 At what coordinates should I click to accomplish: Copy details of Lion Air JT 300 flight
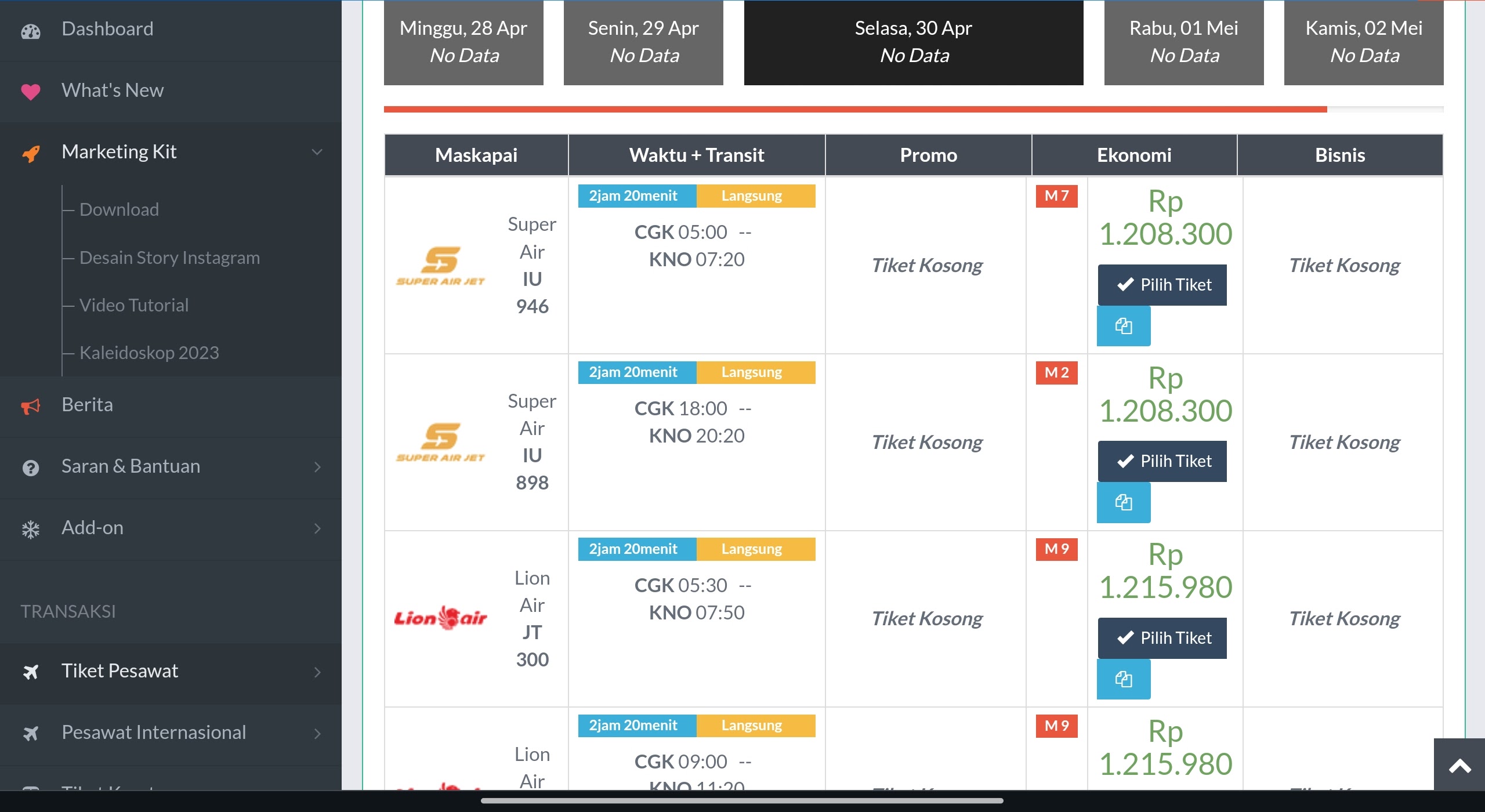(1123, 679)
